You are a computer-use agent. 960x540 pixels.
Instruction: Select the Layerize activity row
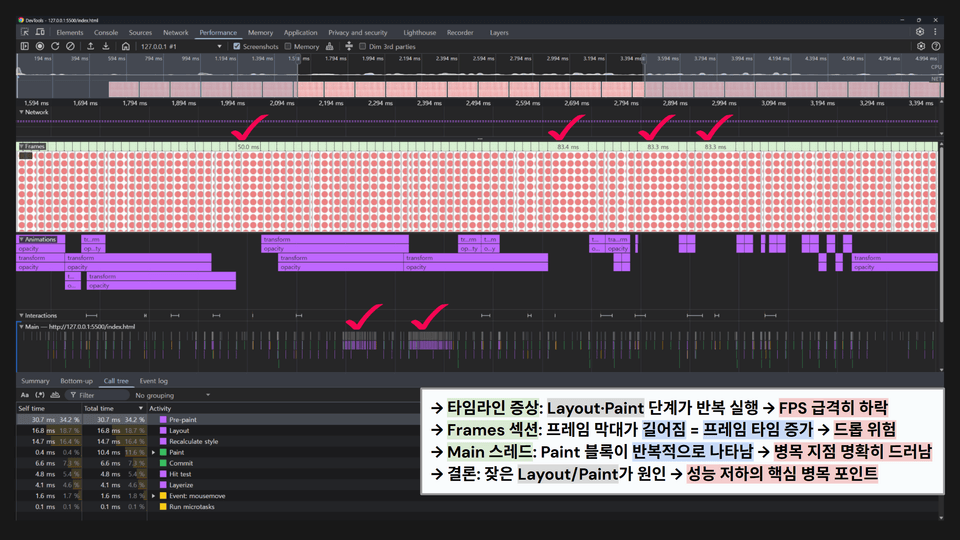(x=218, y=485)
